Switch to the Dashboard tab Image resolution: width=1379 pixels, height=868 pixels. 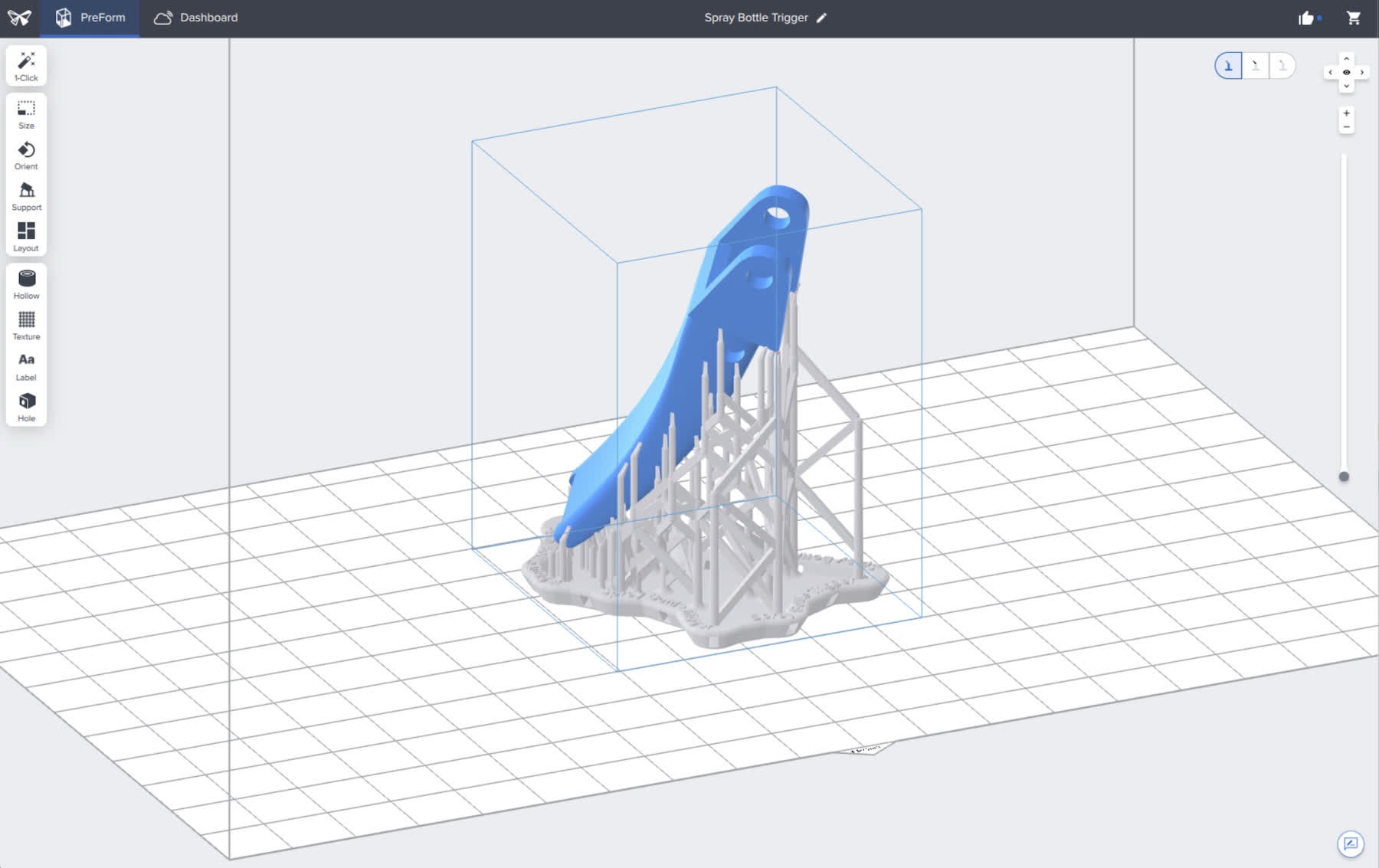coord(195,17)
